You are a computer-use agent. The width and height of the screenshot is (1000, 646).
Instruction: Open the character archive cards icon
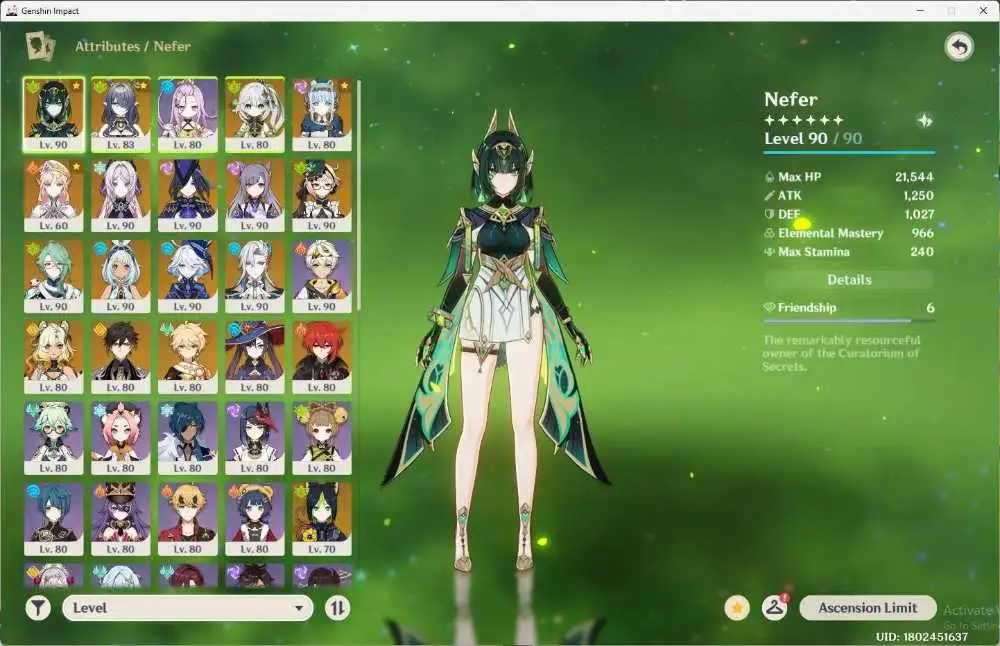[40, 47]
